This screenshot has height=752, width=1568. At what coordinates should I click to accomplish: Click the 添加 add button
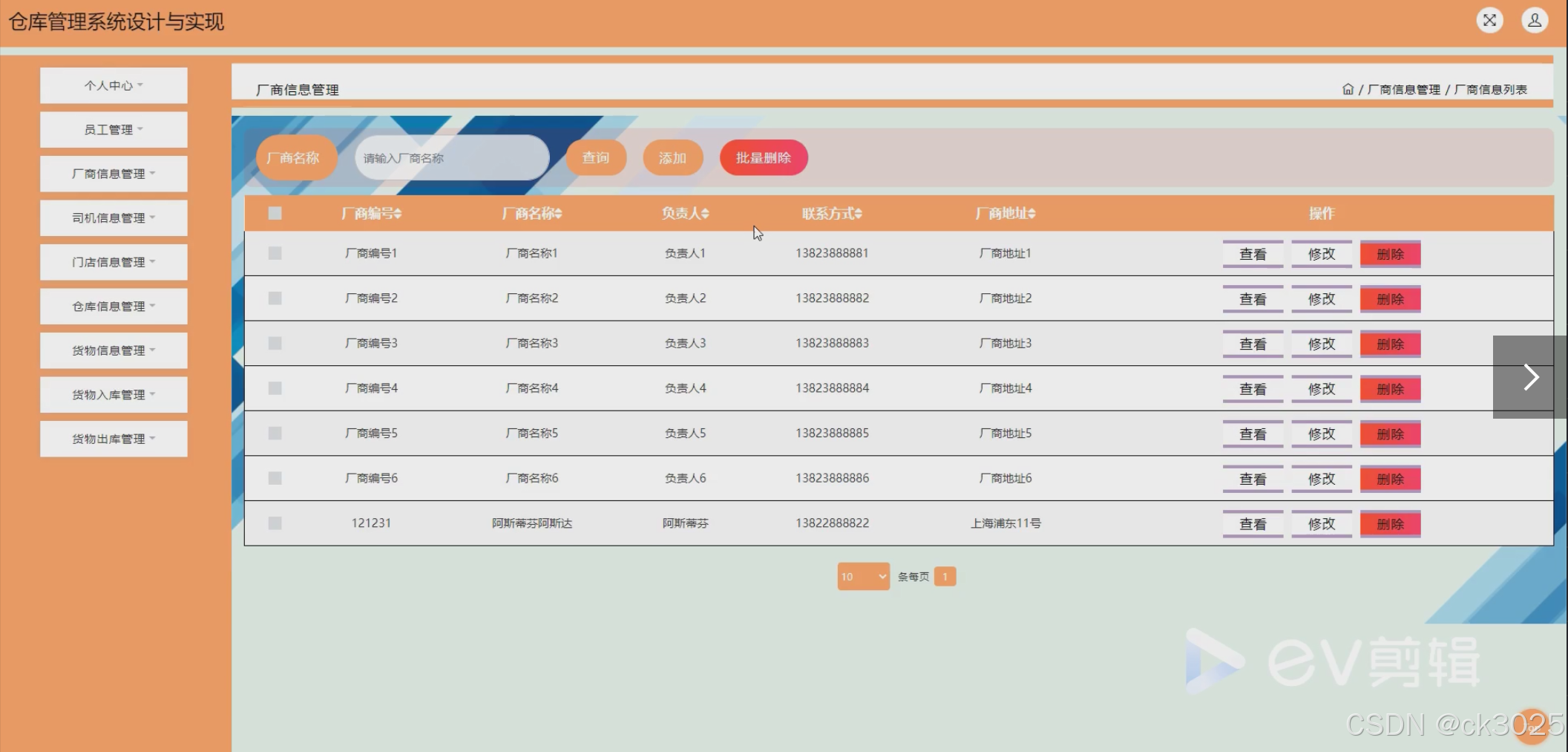click(x=672, y=158)
